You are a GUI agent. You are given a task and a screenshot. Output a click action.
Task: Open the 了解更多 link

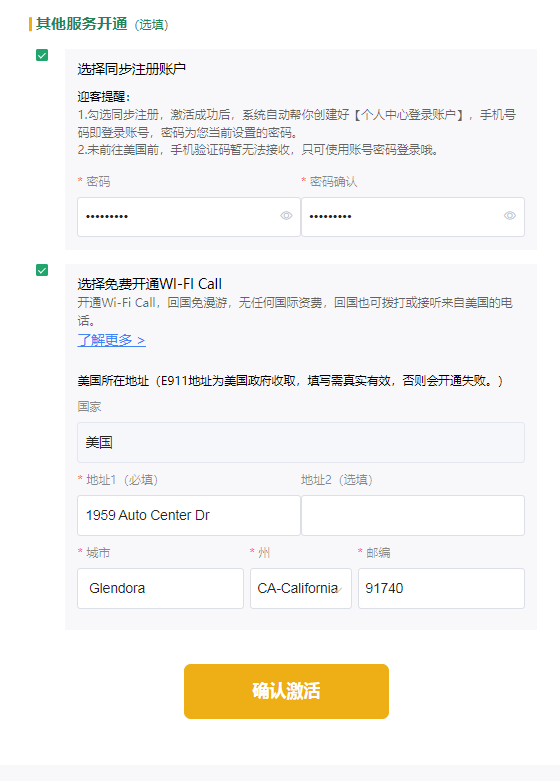[112, 340]
